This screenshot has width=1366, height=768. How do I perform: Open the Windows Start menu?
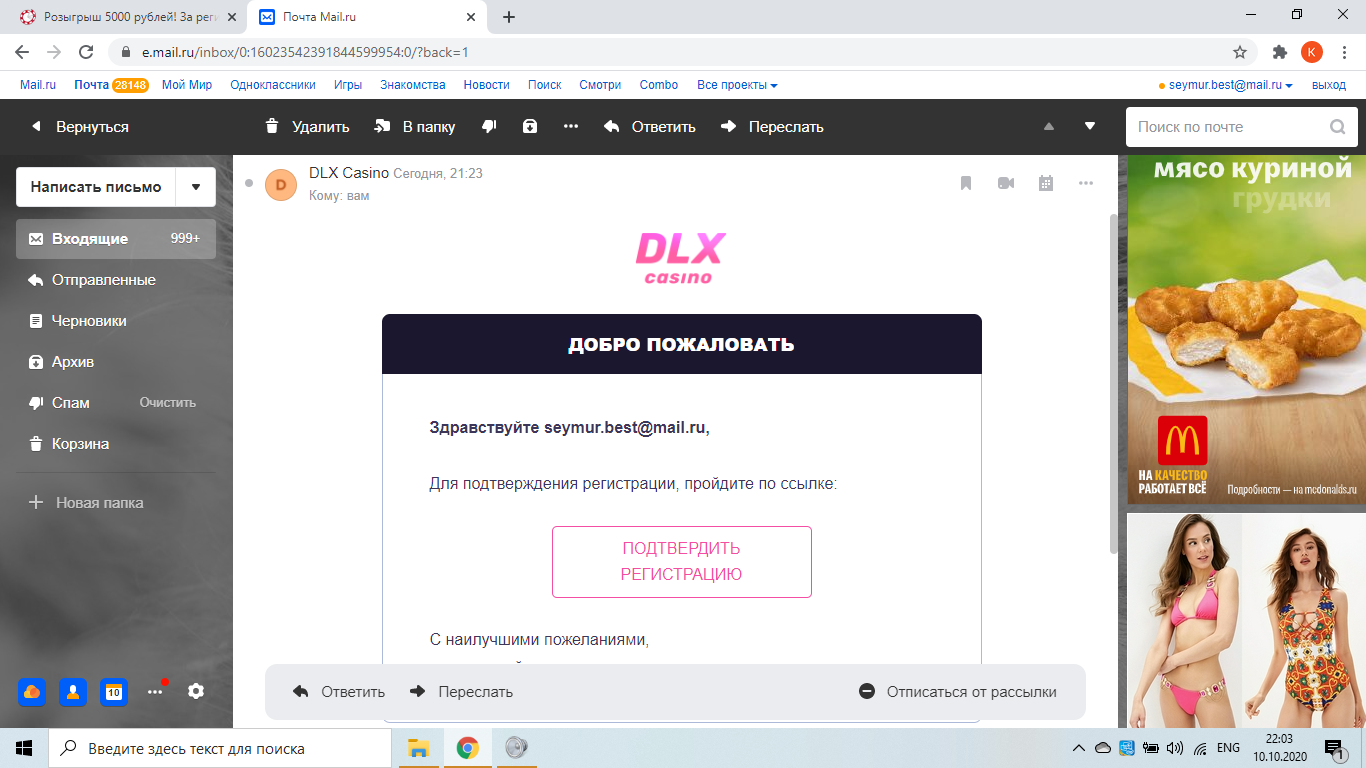point(24,748)
